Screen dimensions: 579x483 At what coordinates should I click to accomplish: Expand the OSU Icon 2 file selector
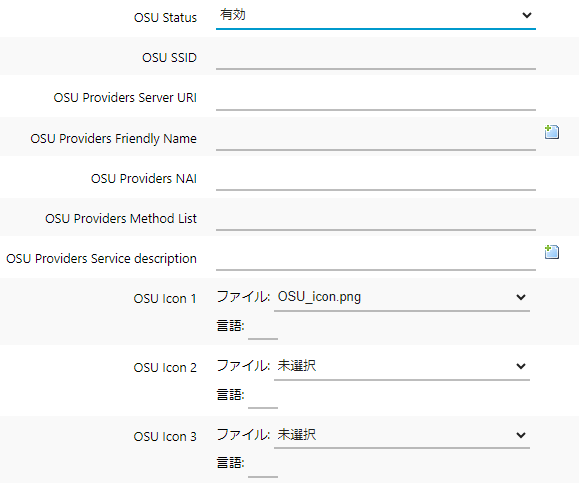pyautogui.click(x=402, y=366)
